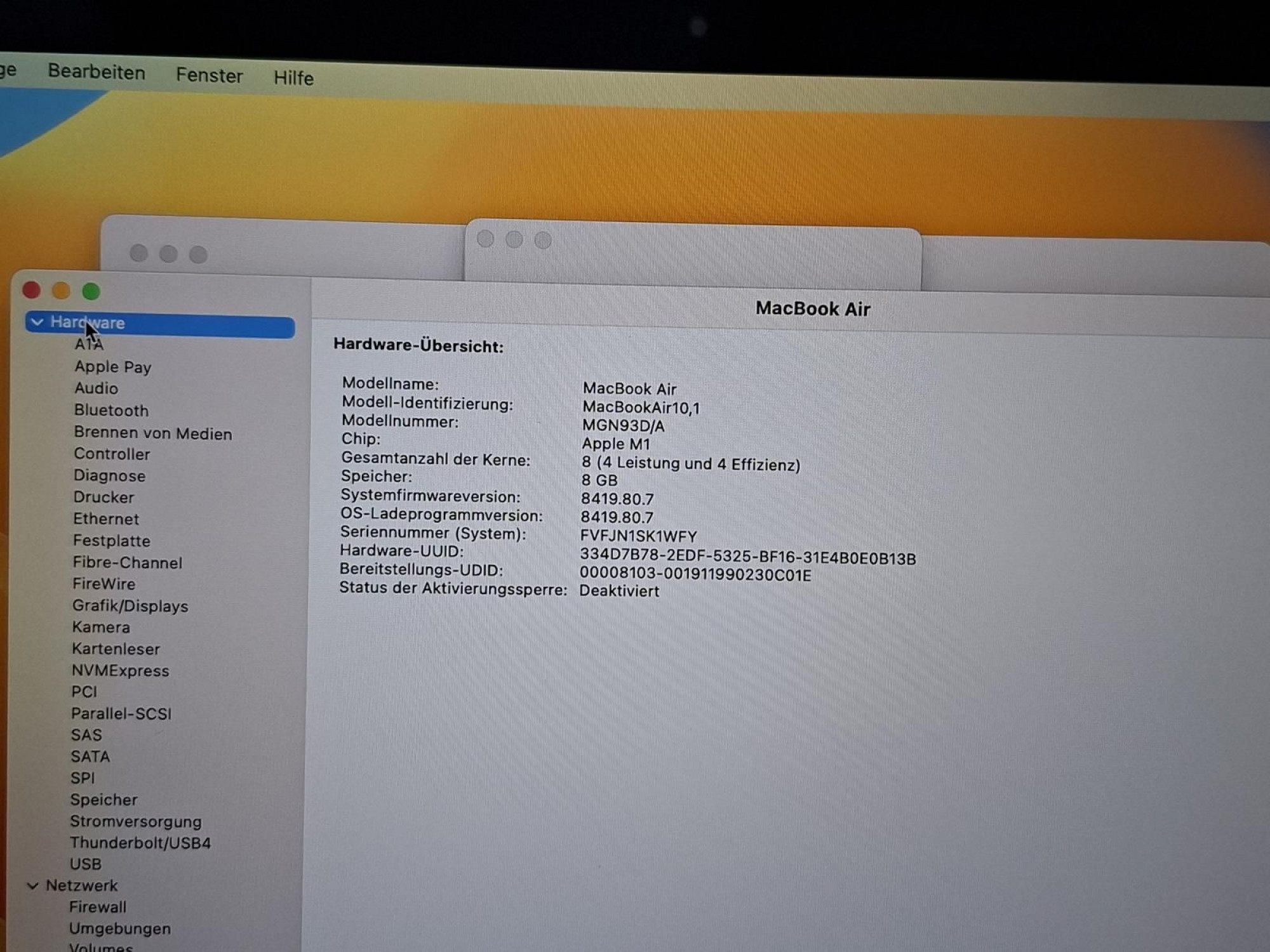Collapse the Hardware section chevron
Screen dimensions: 1270x952
[37, 322]
